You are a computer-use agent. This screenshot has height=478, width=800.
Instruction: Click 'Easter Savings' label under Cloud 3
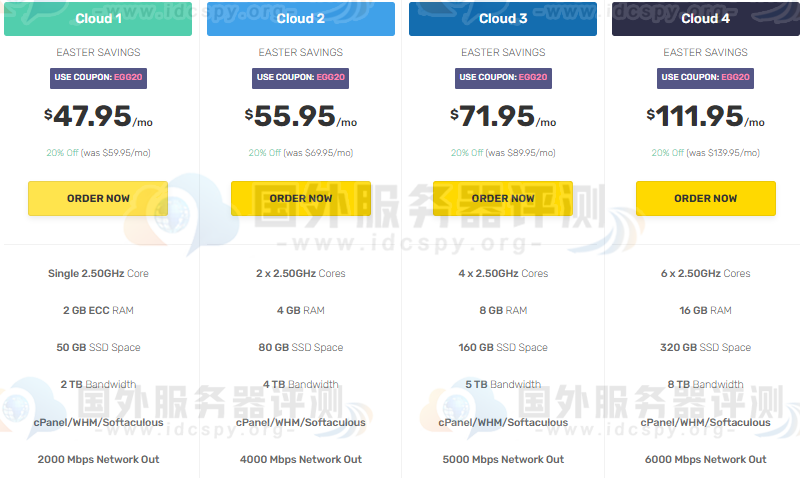[x=503, y=52]
